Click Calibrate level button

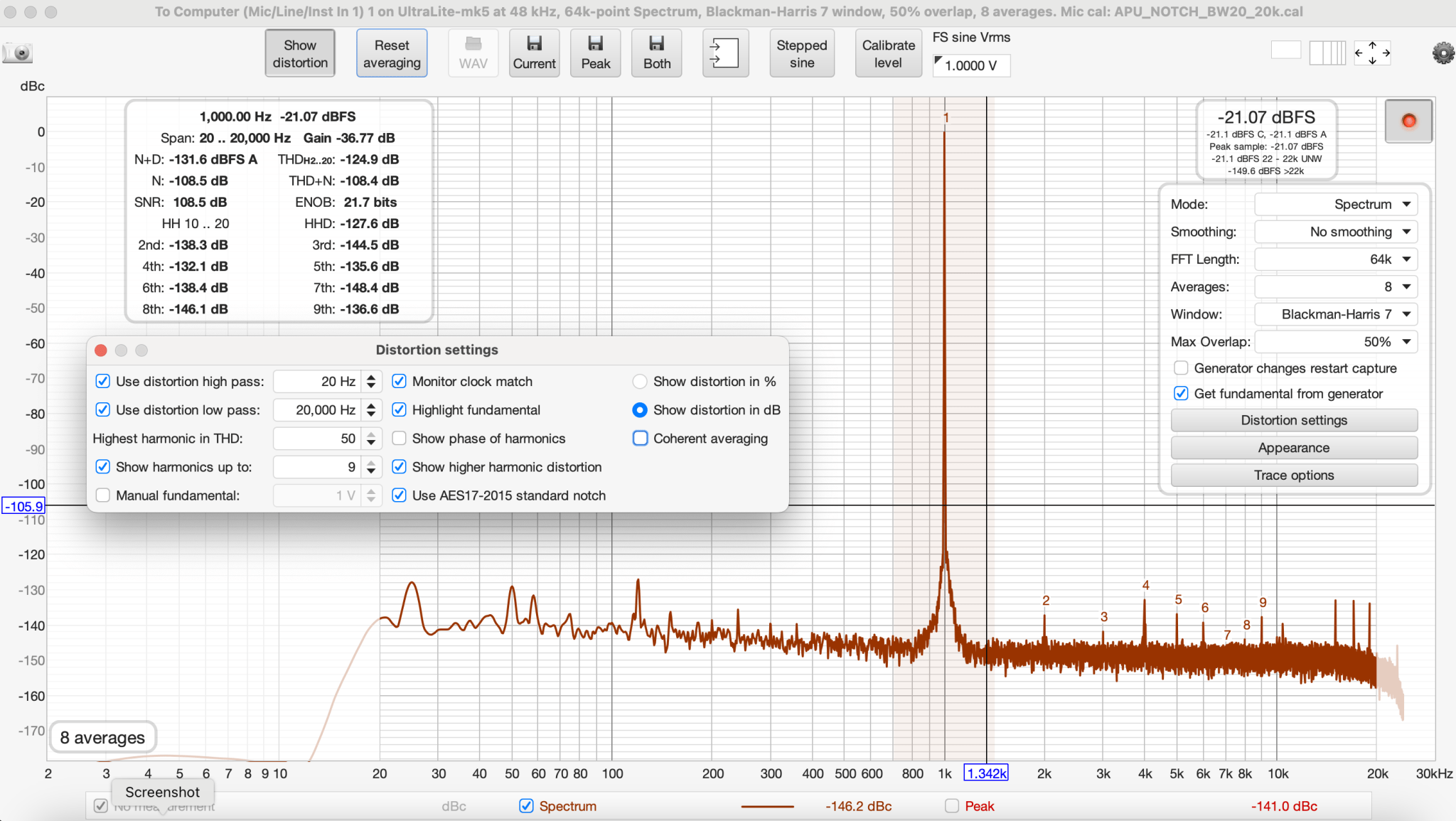coord(888,53)
